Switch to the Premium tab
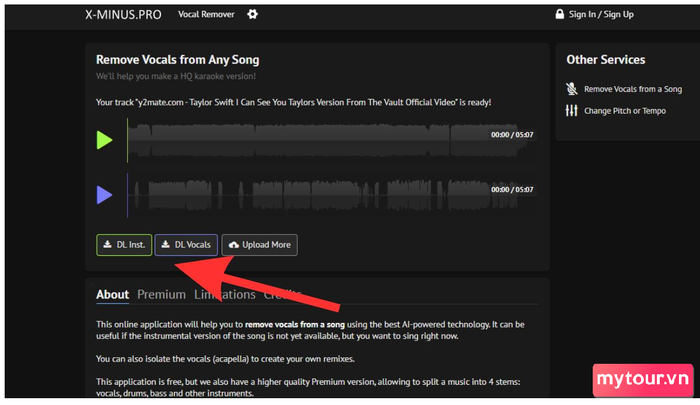This screenshot has height=405, width=700. pos(161,295)
